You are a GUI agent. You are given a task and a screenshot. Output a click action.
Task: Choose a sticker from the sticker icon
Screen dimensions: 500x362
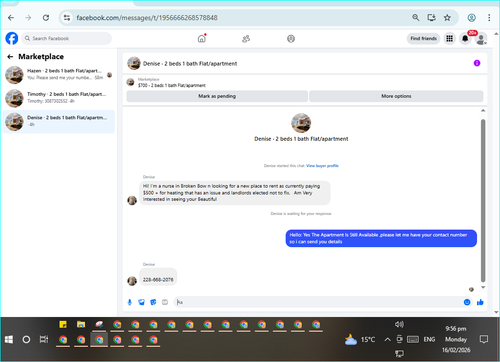[153, 302]
